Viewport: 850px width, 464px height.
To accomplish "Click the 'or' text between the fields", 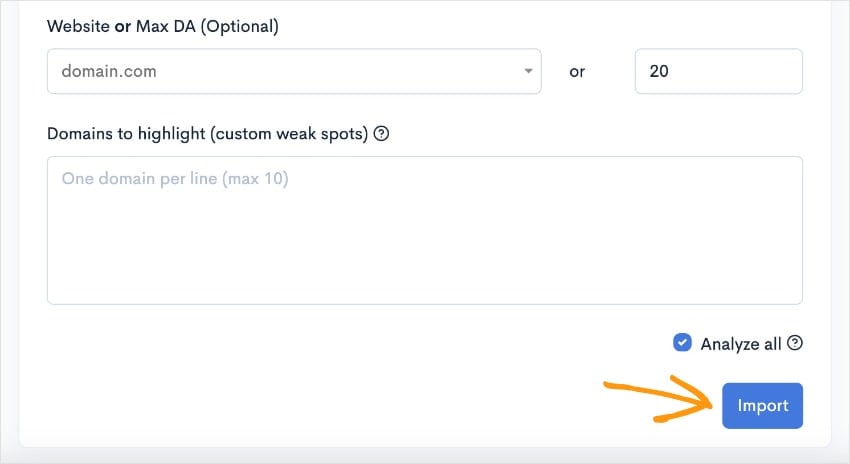I will pos(577,72).
